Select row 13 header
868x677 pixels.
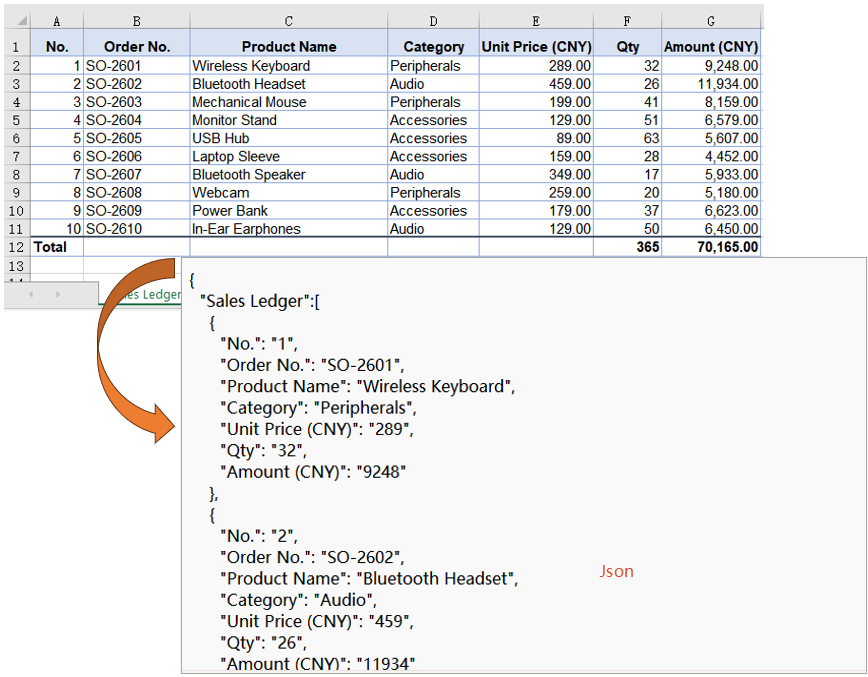click(16, 266)
